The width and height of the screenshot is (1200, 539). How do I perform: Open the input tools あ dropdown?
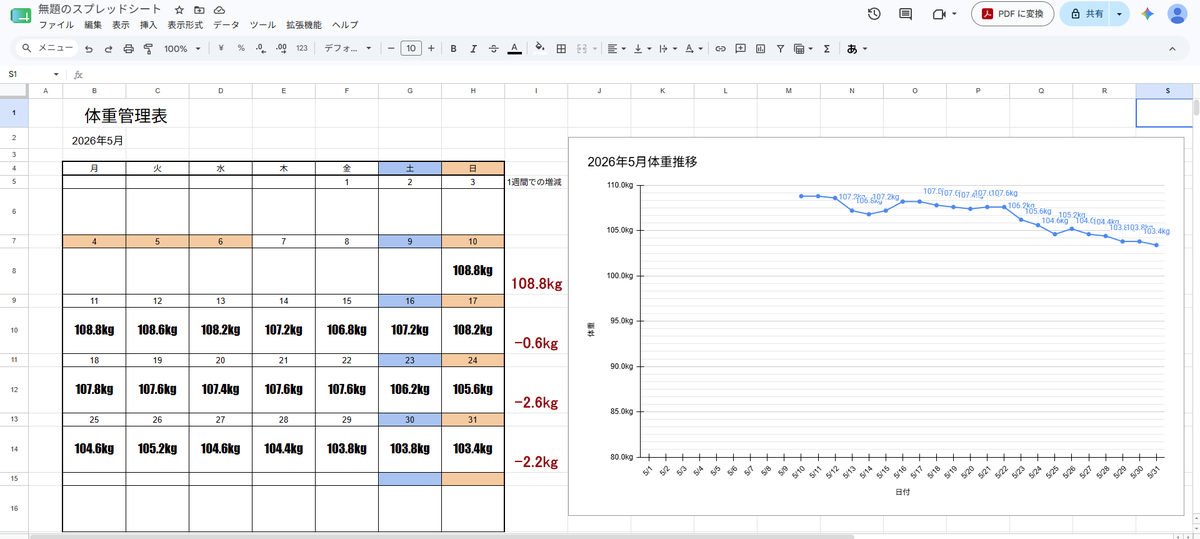pyautogui.click(x=856, y=48)
